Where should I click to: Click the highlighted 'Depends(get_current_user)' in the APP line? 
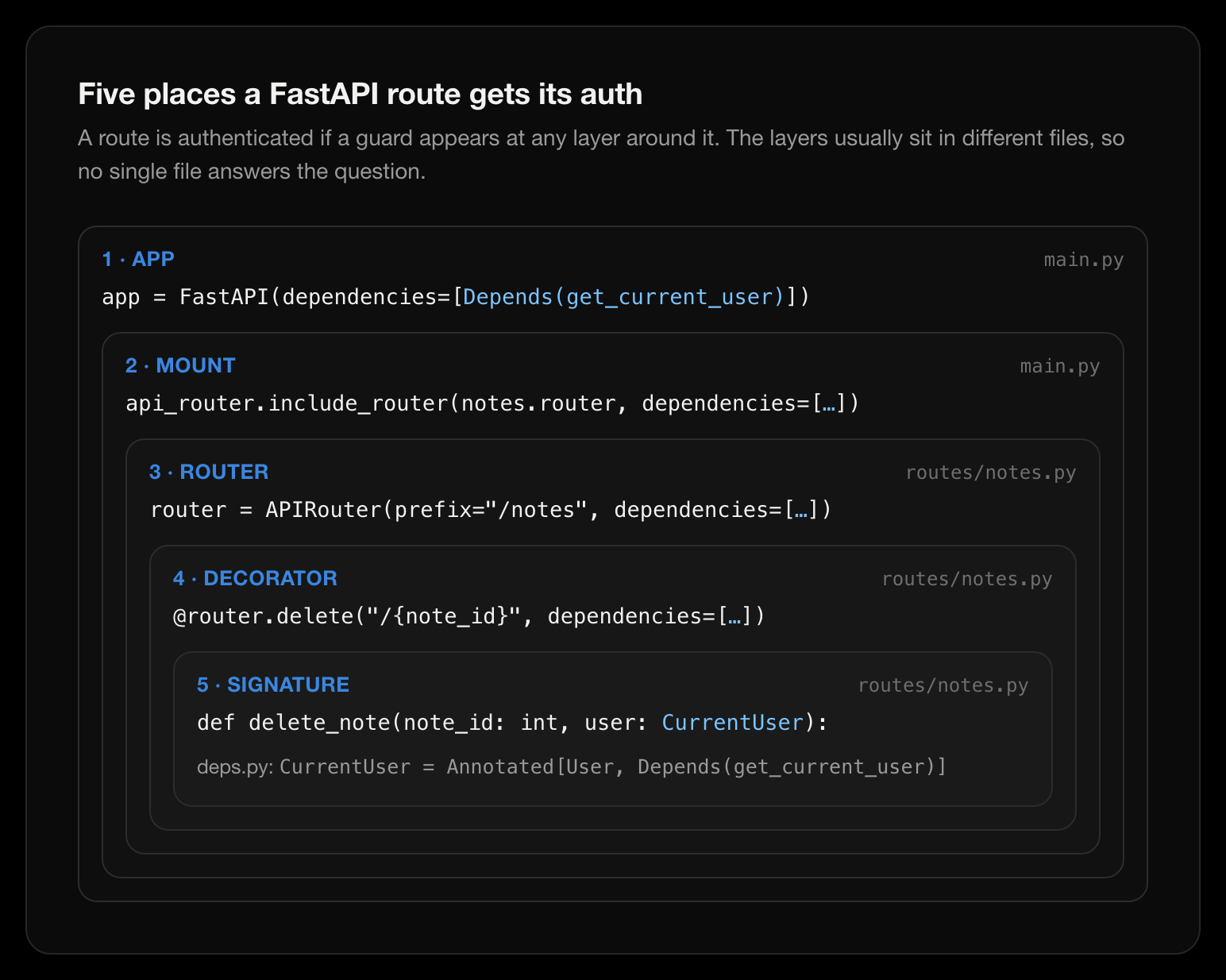(624, 297)
